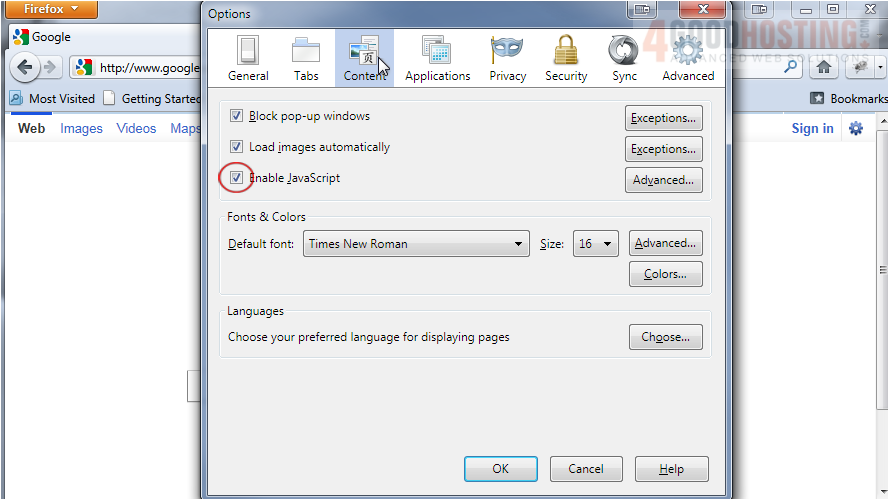Uncheck Load images automatically
This screenshot has height=500, width=889.
click(237, 147)
